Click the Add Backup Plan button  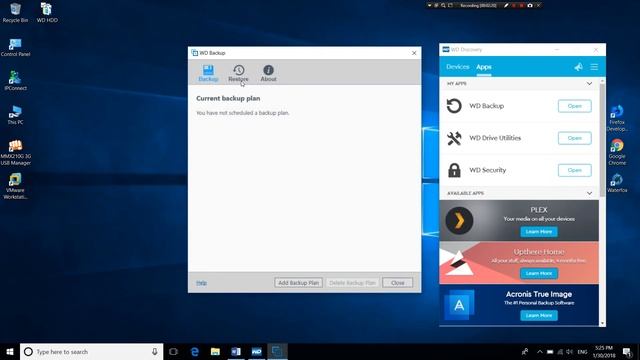[x=298, y=282]
